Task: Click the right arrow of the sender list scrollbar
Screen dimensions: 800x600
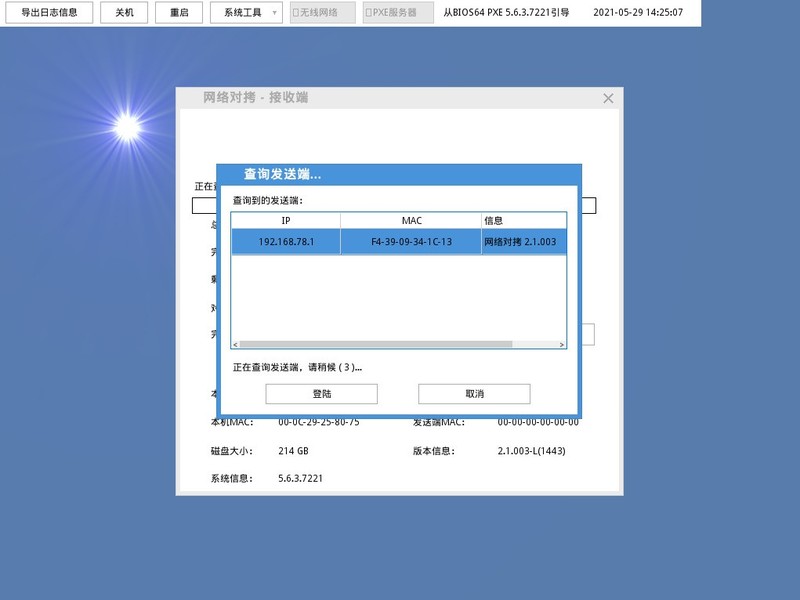Action: click(x=561, y=342)
